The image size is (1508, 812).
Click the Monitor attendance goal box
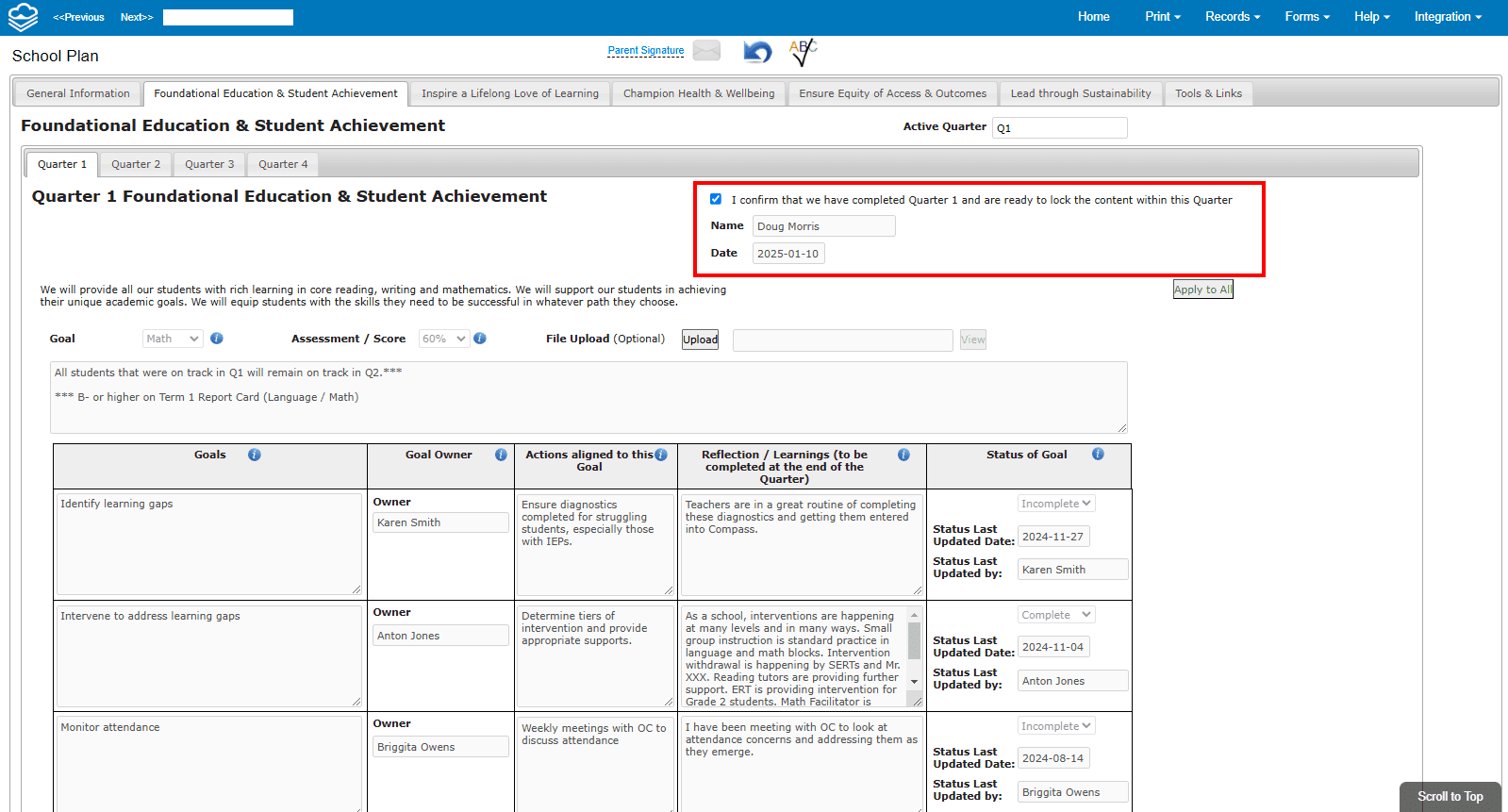coord(208,764)
